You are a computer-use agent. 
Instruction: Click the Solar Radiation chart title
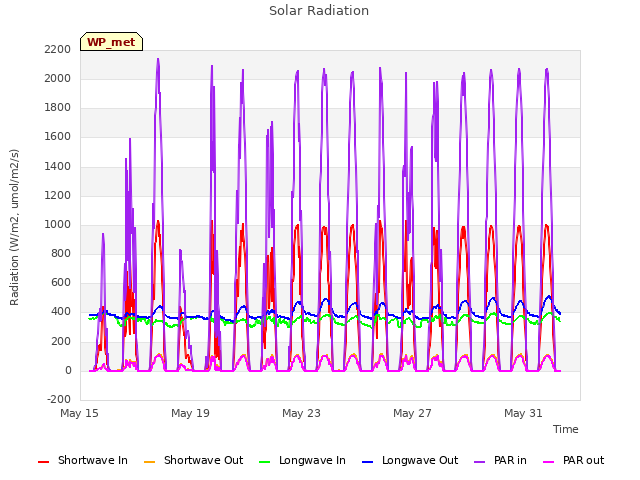point(319,11)
